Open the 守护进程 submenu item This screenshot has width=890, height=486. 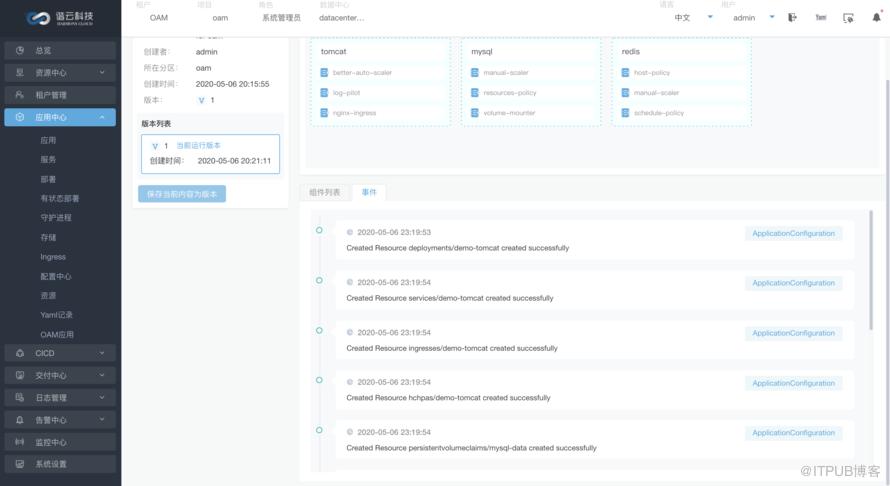pyautogui.click(x=56, y=218)
